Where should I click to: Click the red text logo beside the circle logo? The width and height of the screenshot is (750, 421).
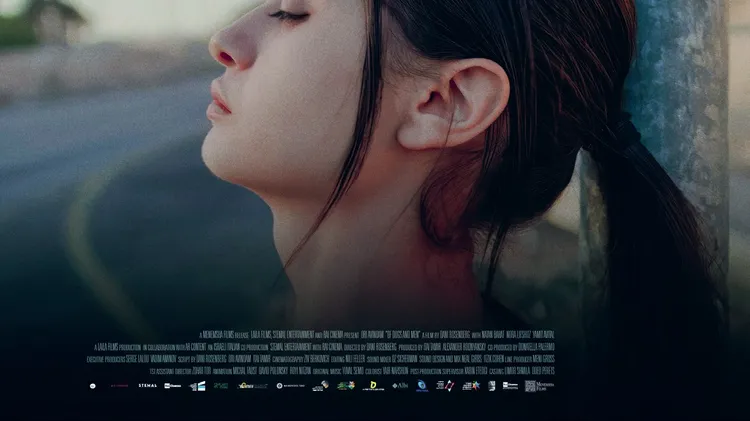pos(119,385)
